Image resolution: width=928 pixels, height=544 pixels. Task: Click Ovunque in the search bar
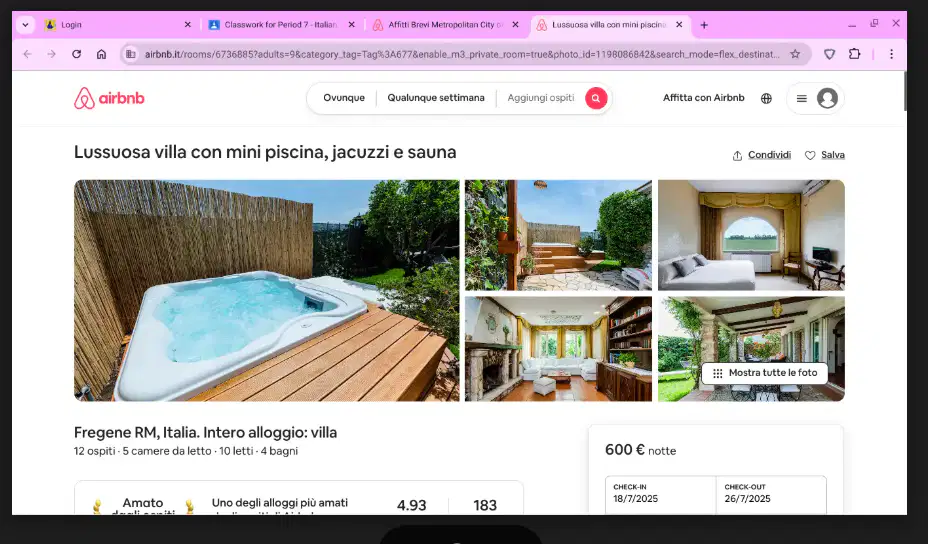coord(344,98)
